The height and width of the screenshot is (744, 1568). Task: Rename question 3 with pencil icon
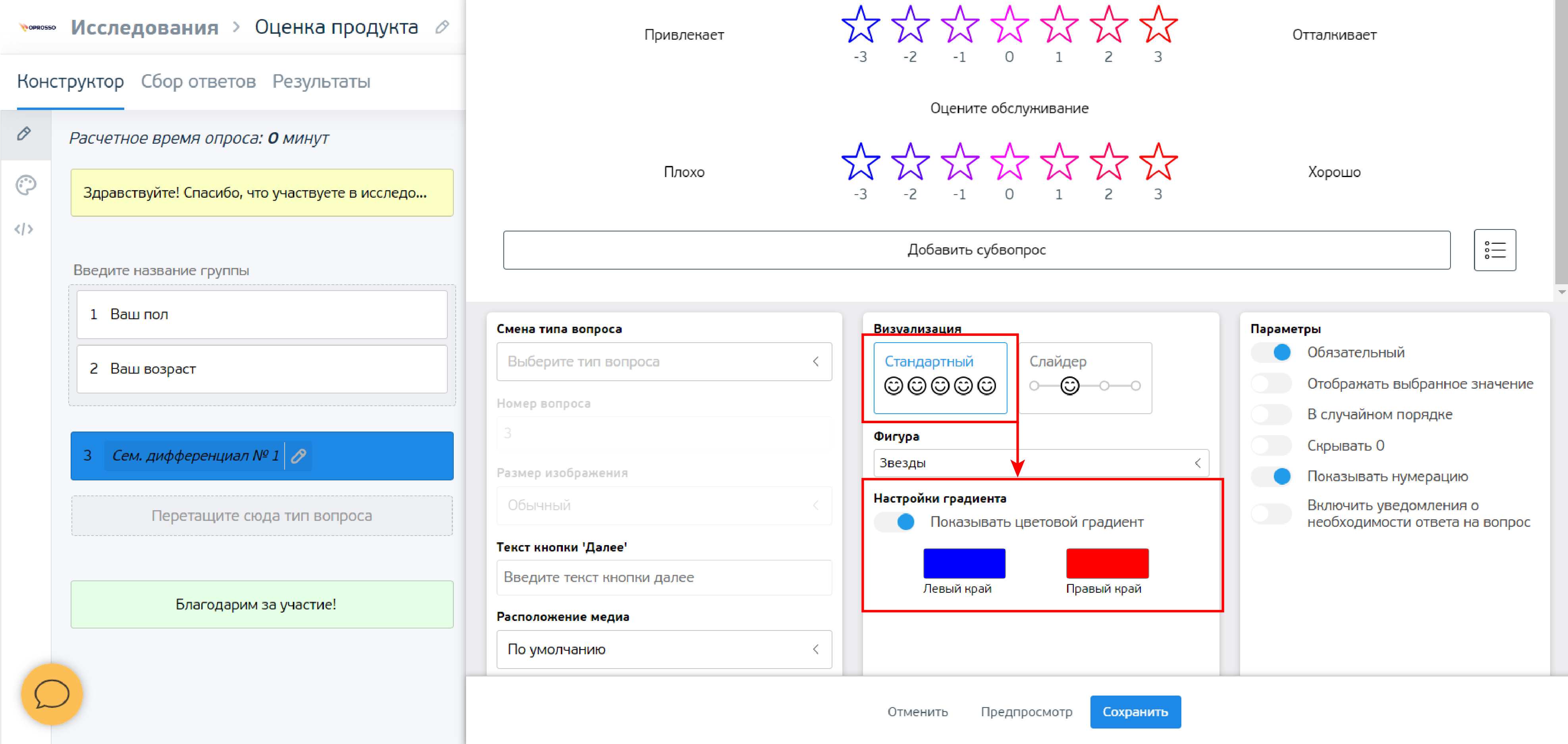click(298, 456)
